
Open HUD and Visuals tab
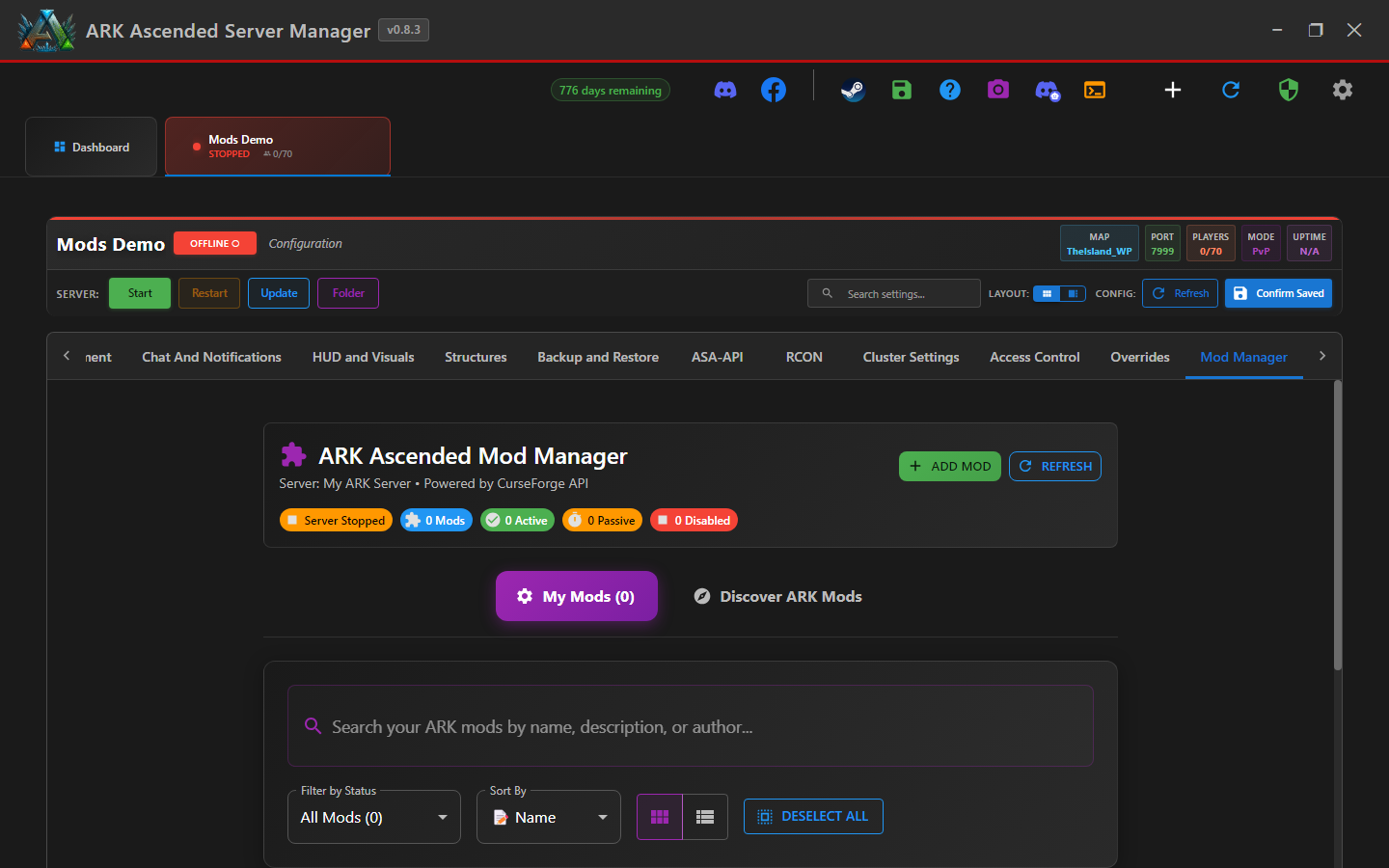[363, 357]
